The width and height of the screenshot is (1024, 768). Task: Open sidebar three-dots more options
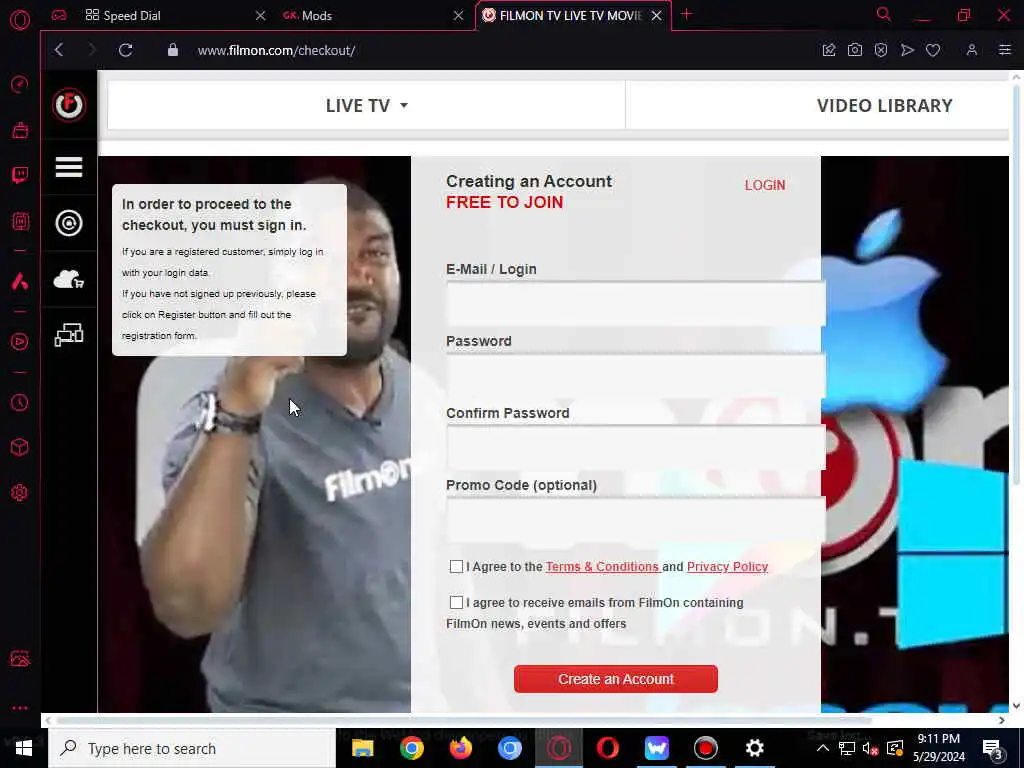(x=20, y=707)
